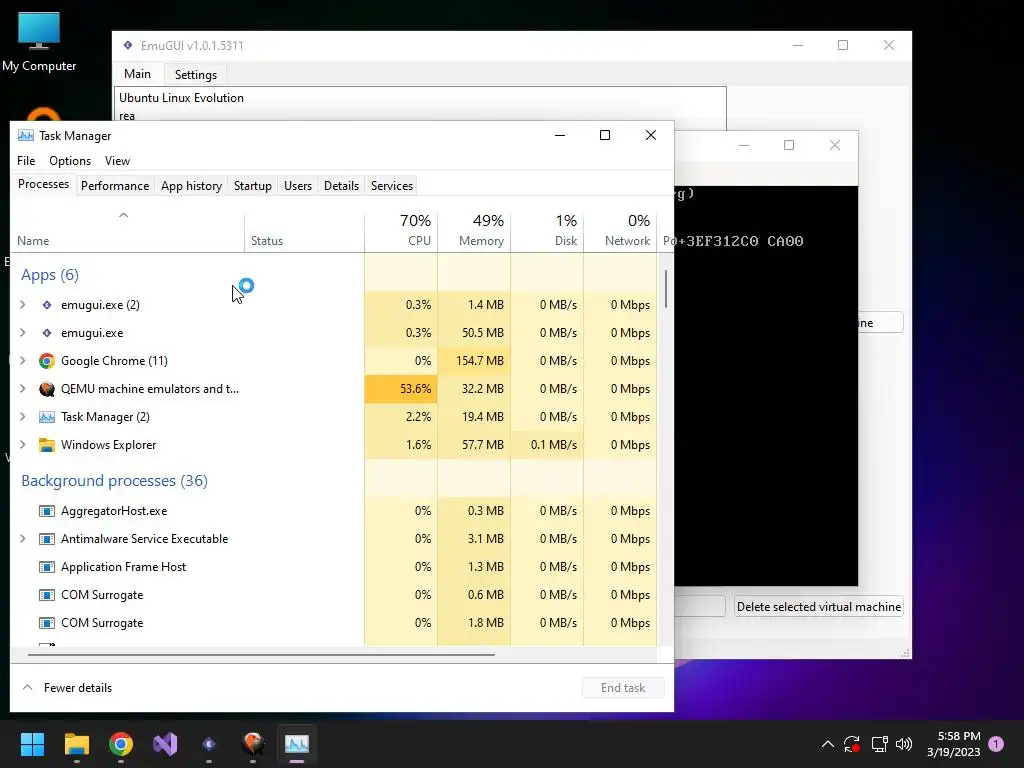Viewport: 1024px width, 768px height.
Task: Click the Apps (6) group header
Action: 50,275
